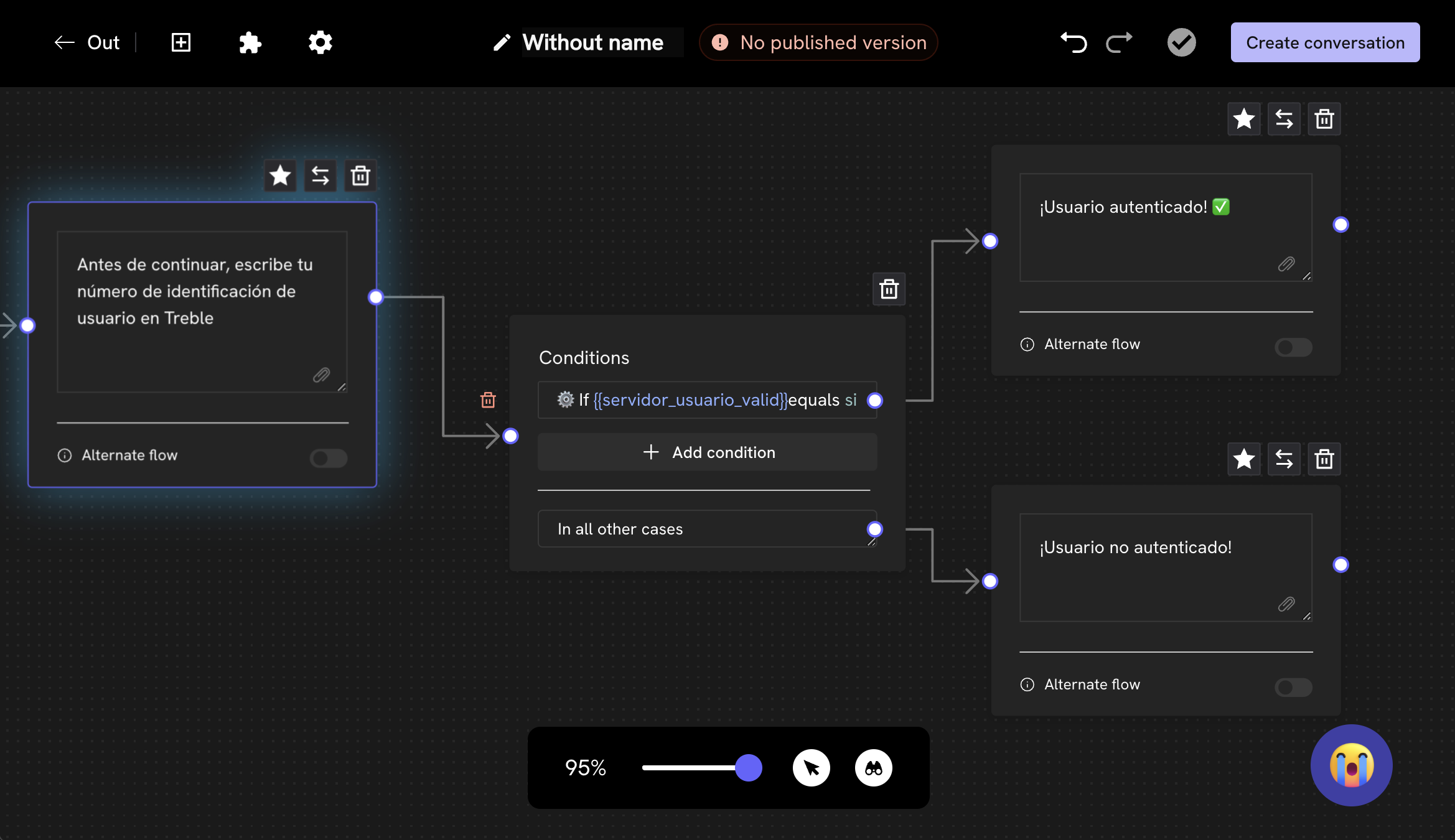This screenshot has height=840, width=1455.
Task: Open the settings gear in top bar
Action: [x=320, y=43]
